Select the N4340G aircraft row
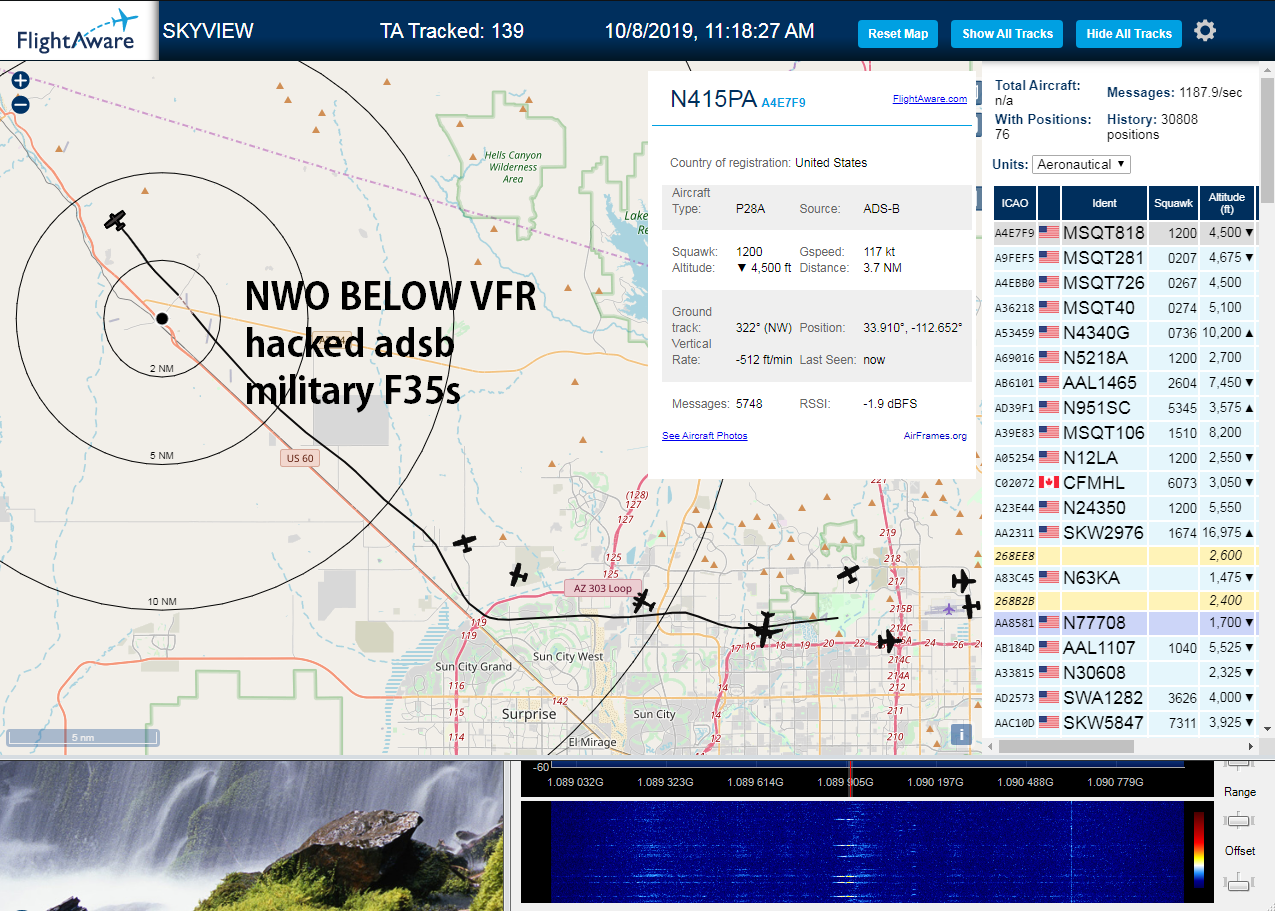 pos(1124,333)
